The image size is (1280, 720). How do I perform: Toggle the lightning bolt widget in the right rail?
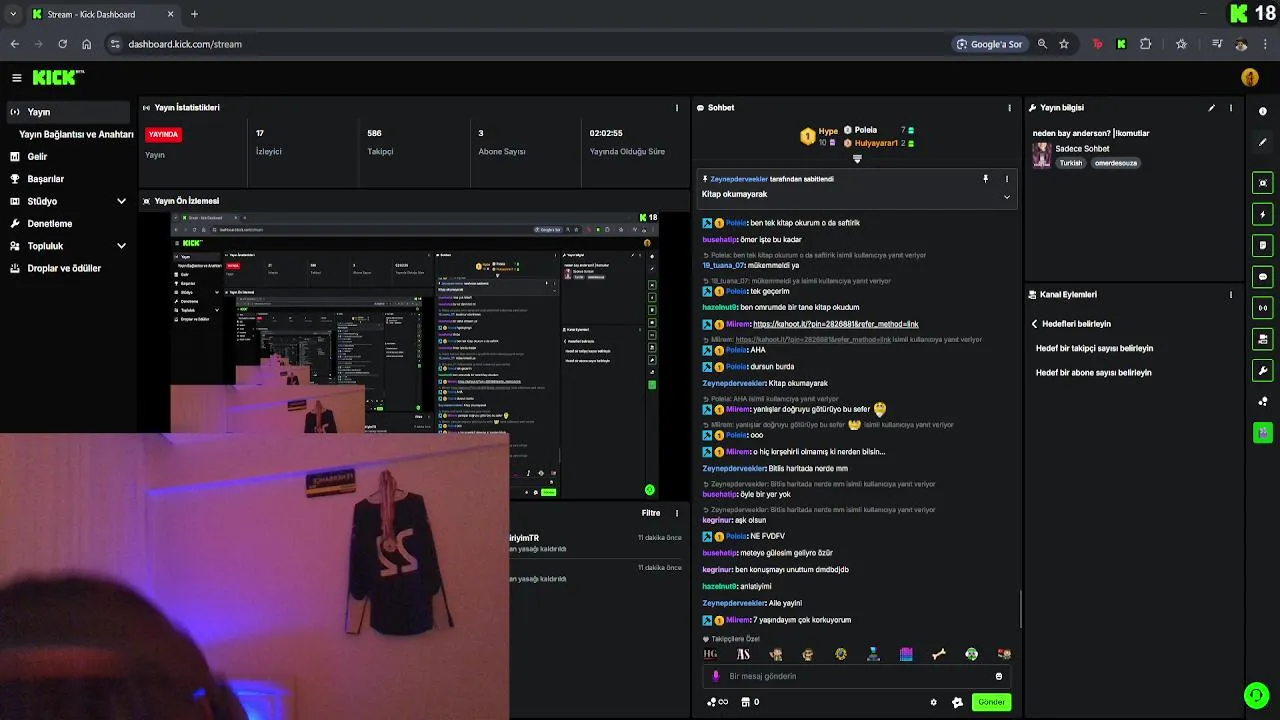1263,214
